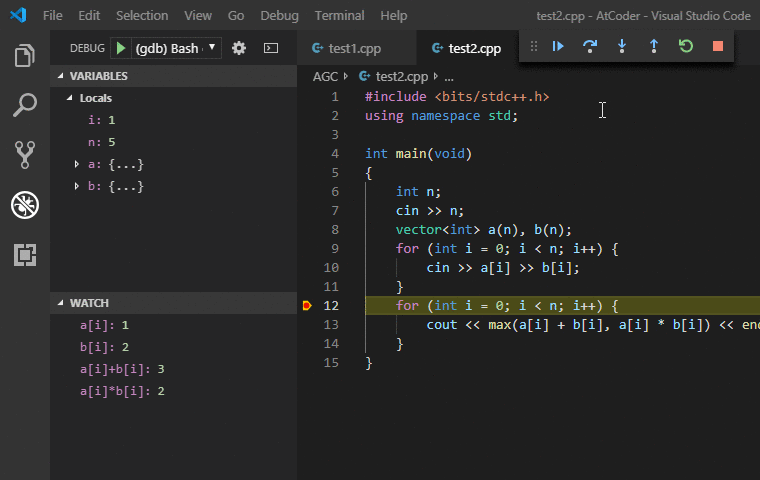Viewport: 760px width, 480px height.
Task: Click the Step Out debug button
Action: 654,46
